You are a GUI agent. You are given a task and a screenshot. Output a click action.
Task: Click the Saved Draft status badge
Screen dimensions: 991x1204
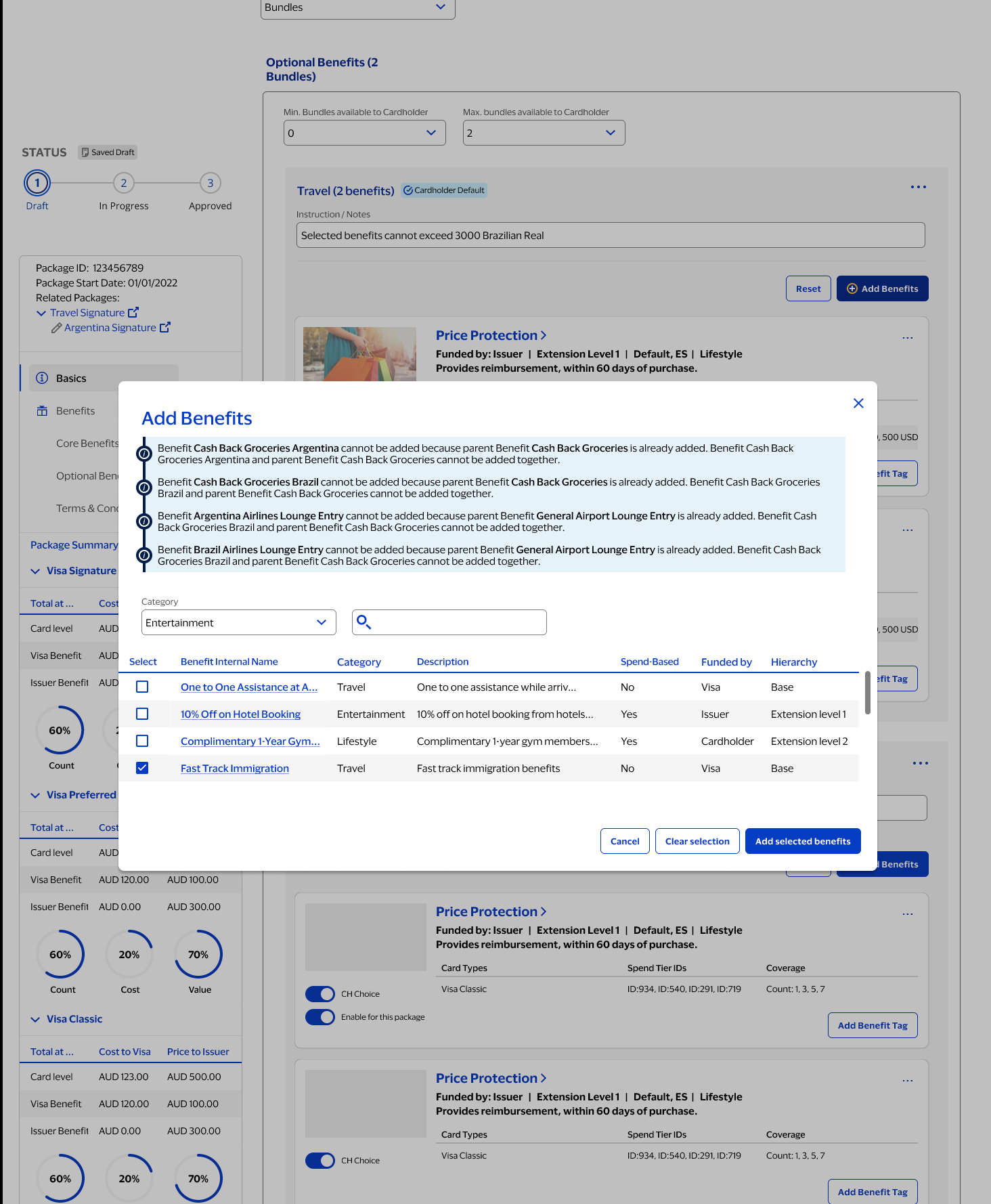pyautogui.click(x=108, y=152)
